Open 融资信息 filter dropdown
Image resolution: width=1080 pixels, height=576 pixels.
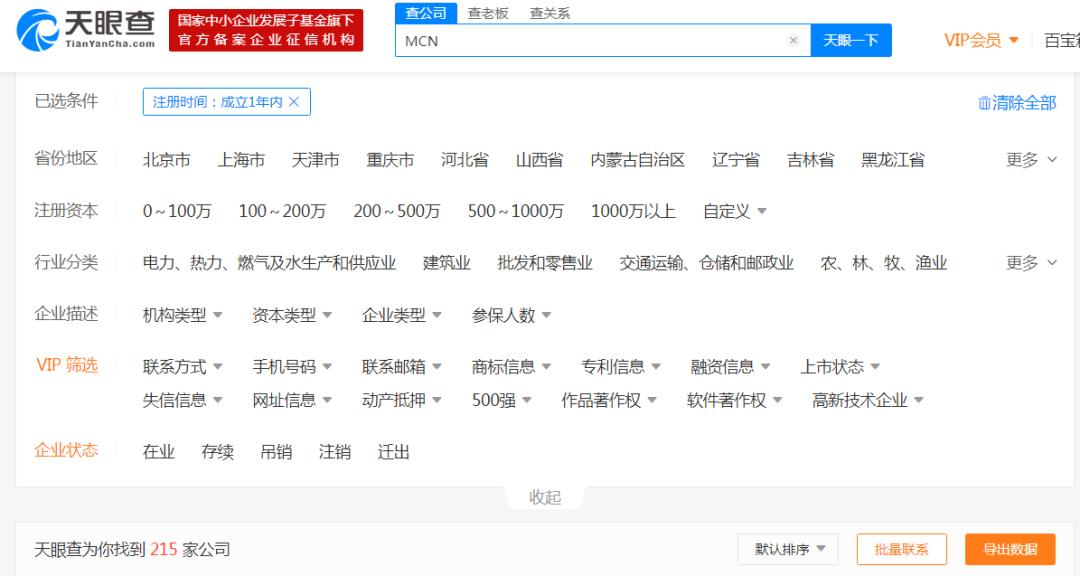tap(729, 367)
